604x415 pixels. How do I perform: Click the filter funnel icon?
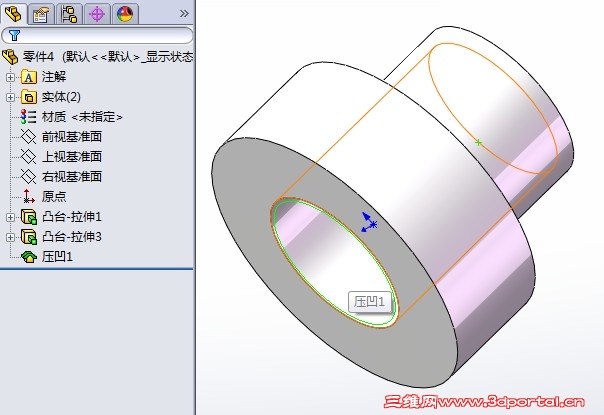[x=14, y=35]
